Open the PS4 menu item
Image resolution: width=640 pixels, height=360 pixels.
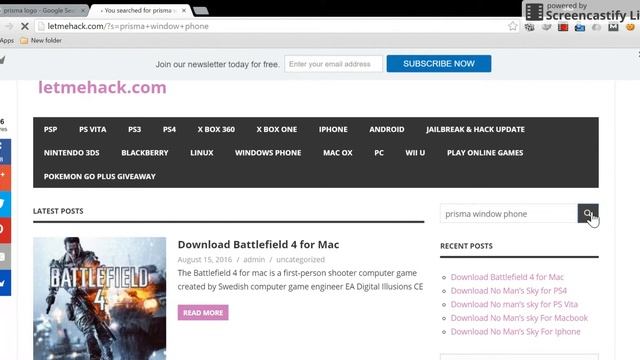[x=169, y=129]
